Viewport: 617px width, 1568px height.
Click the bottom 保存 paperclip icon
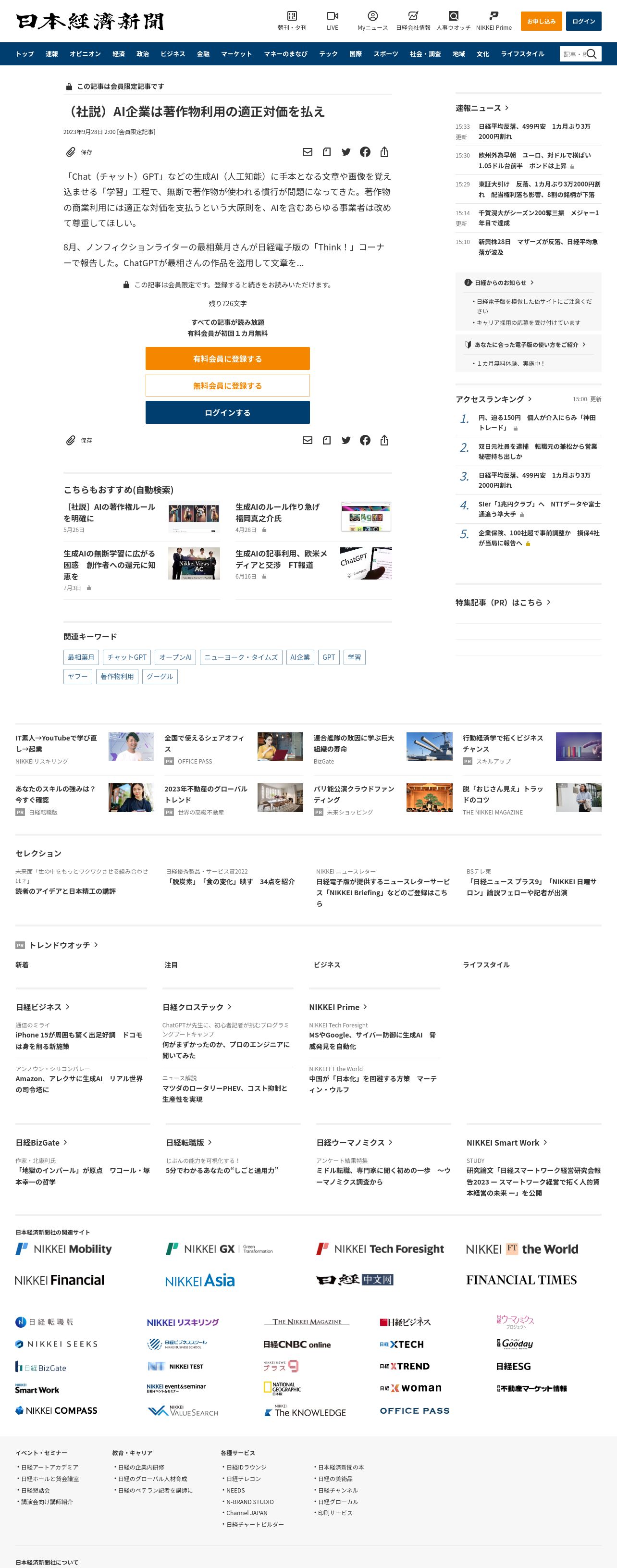(x=71, y=440)
